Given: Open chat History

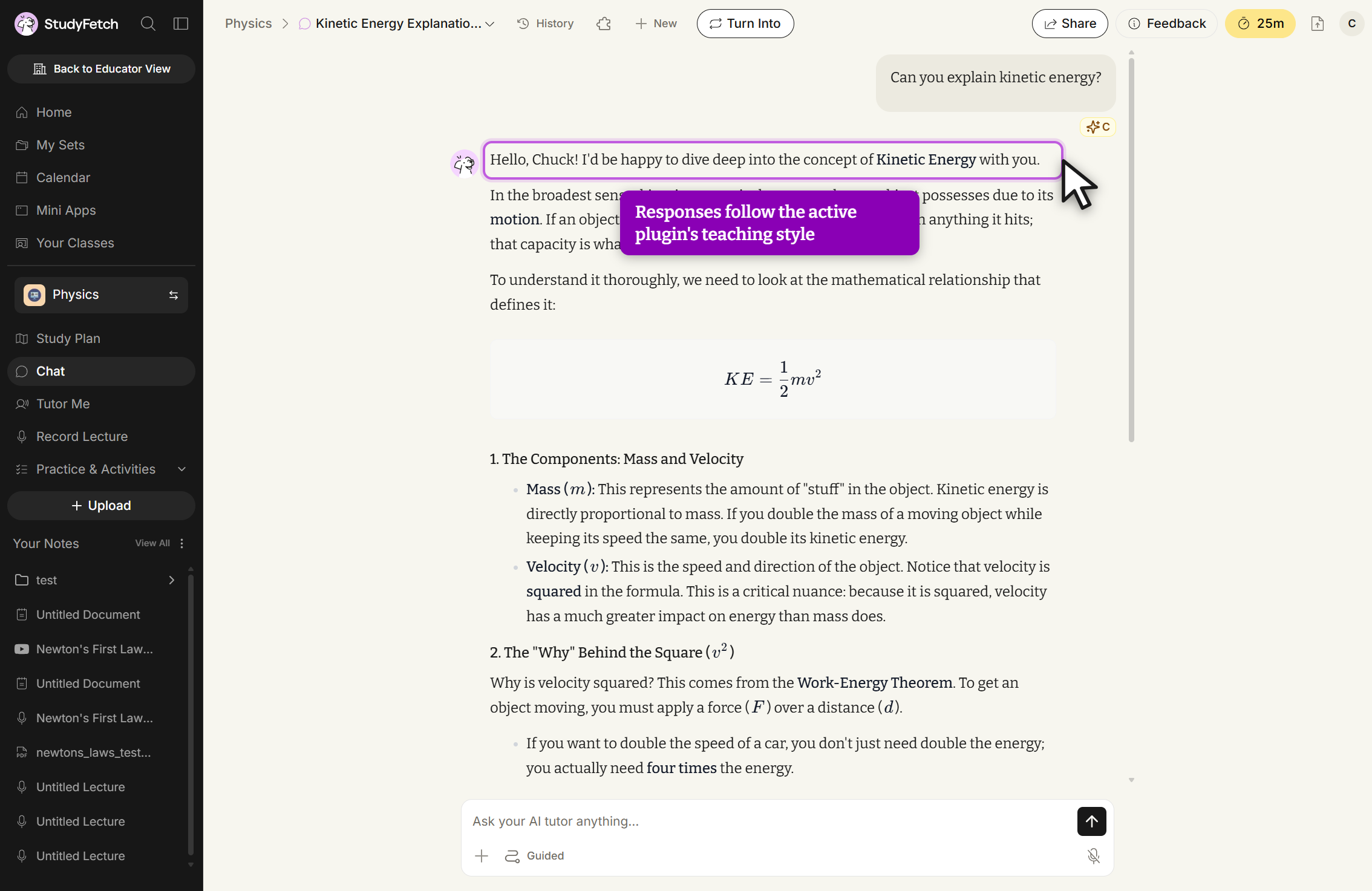Looking at the screenshot, I should [546, 24].
